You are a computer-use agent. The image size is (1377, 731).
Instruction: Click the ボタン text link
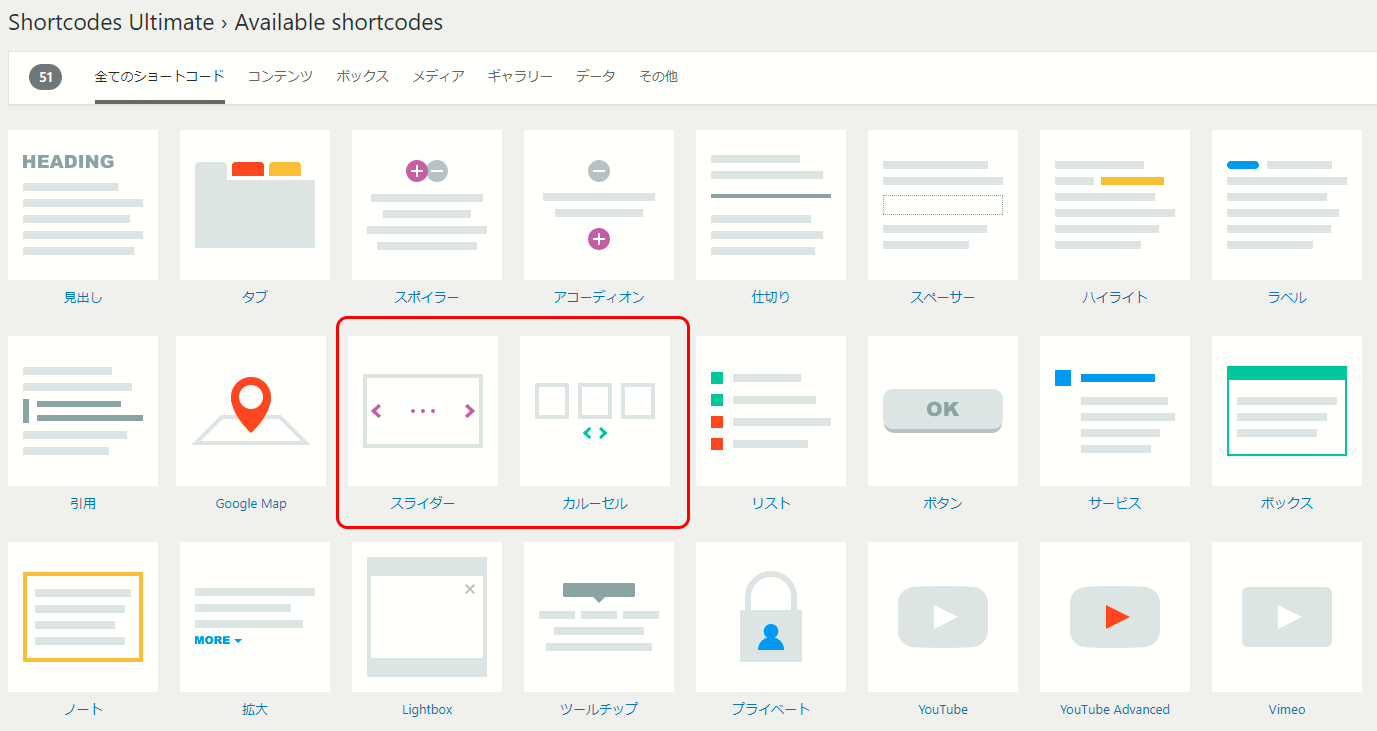(x=943, y=503)
